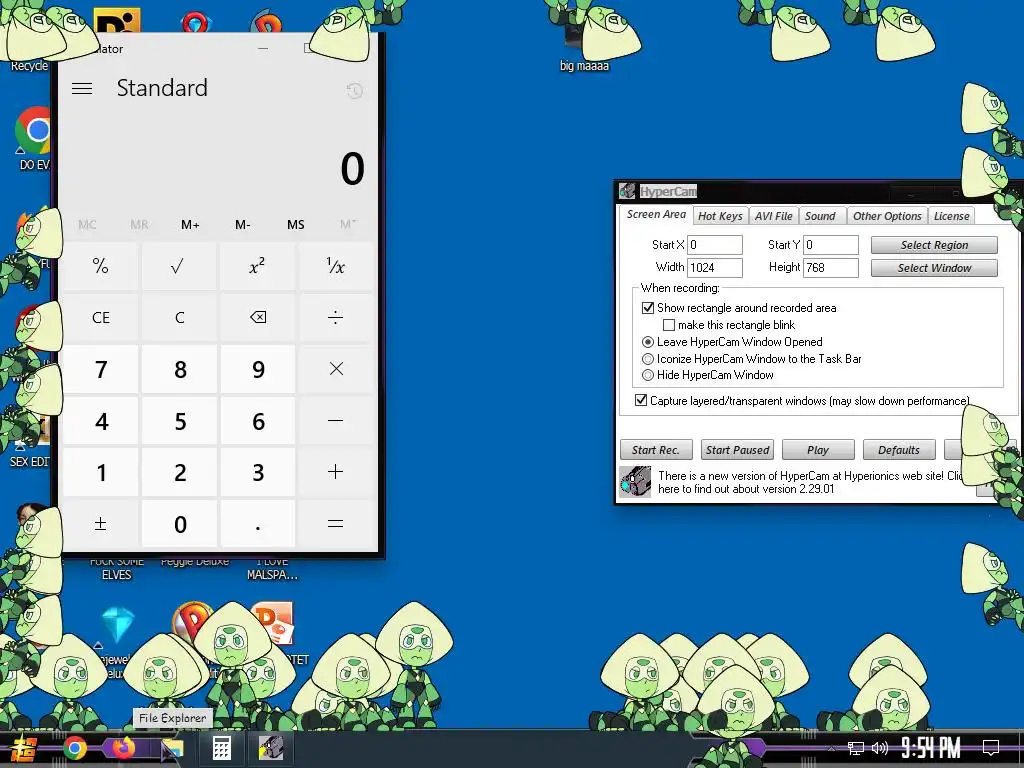Image resolution: width=1024 pixels, height=768 pixels.
Task: Click the HyperCam Defaults button
Action: pyautogui.click(x=899, y=450)
